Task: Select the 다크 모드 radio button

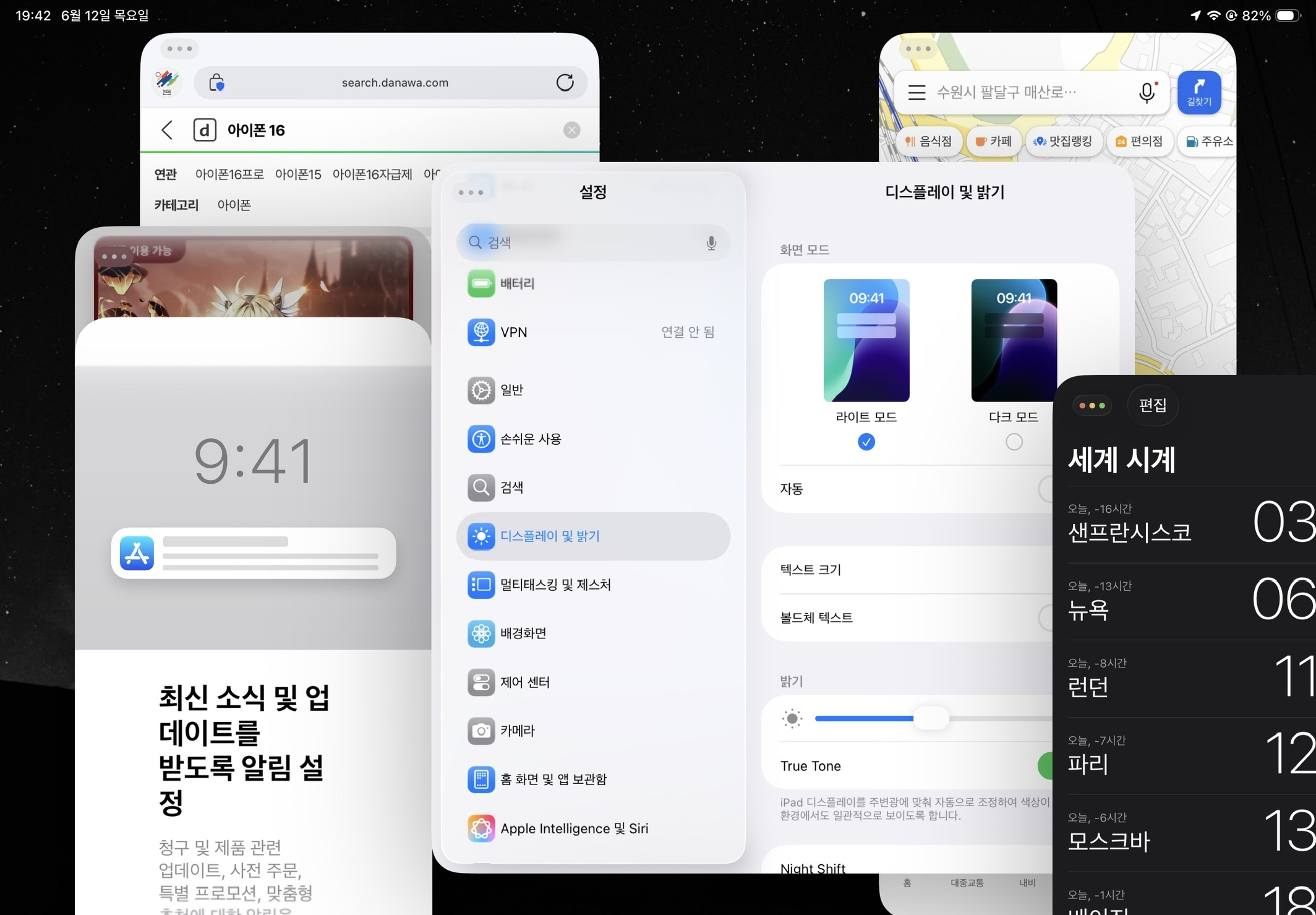Action: [x=1014, y=442]
